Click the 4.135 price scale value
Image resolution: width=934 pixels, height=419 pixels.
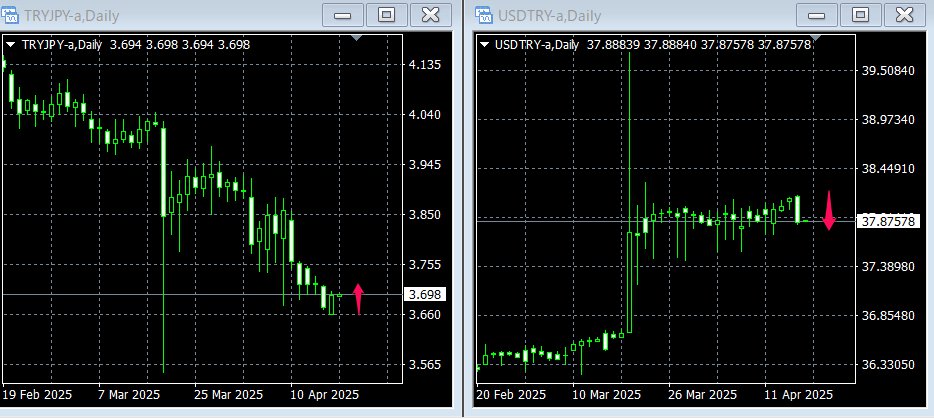(425, 64)
